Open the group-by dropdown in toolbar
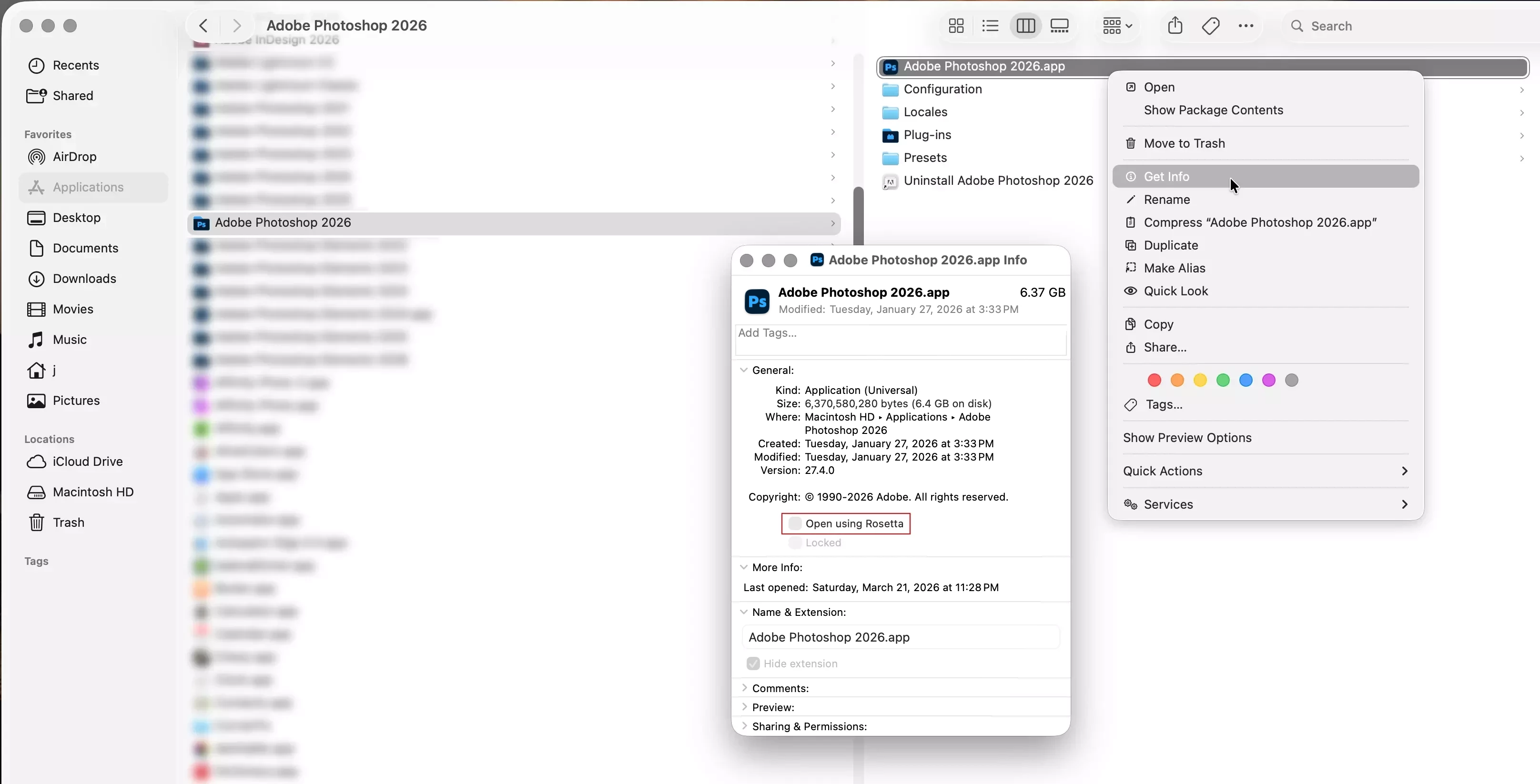 pos(1117,26)
